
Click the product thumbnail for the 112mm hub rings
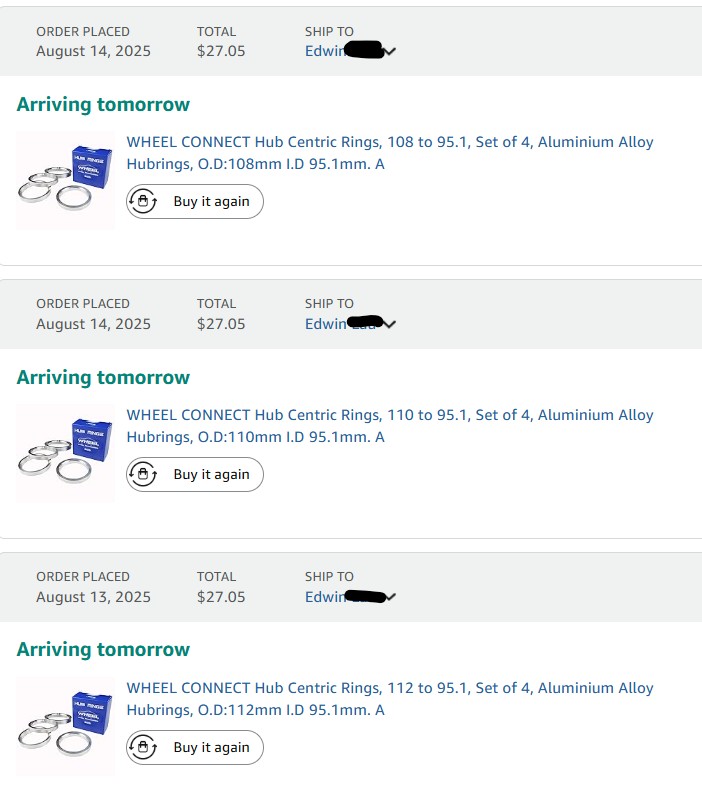[x=66, y=726]
